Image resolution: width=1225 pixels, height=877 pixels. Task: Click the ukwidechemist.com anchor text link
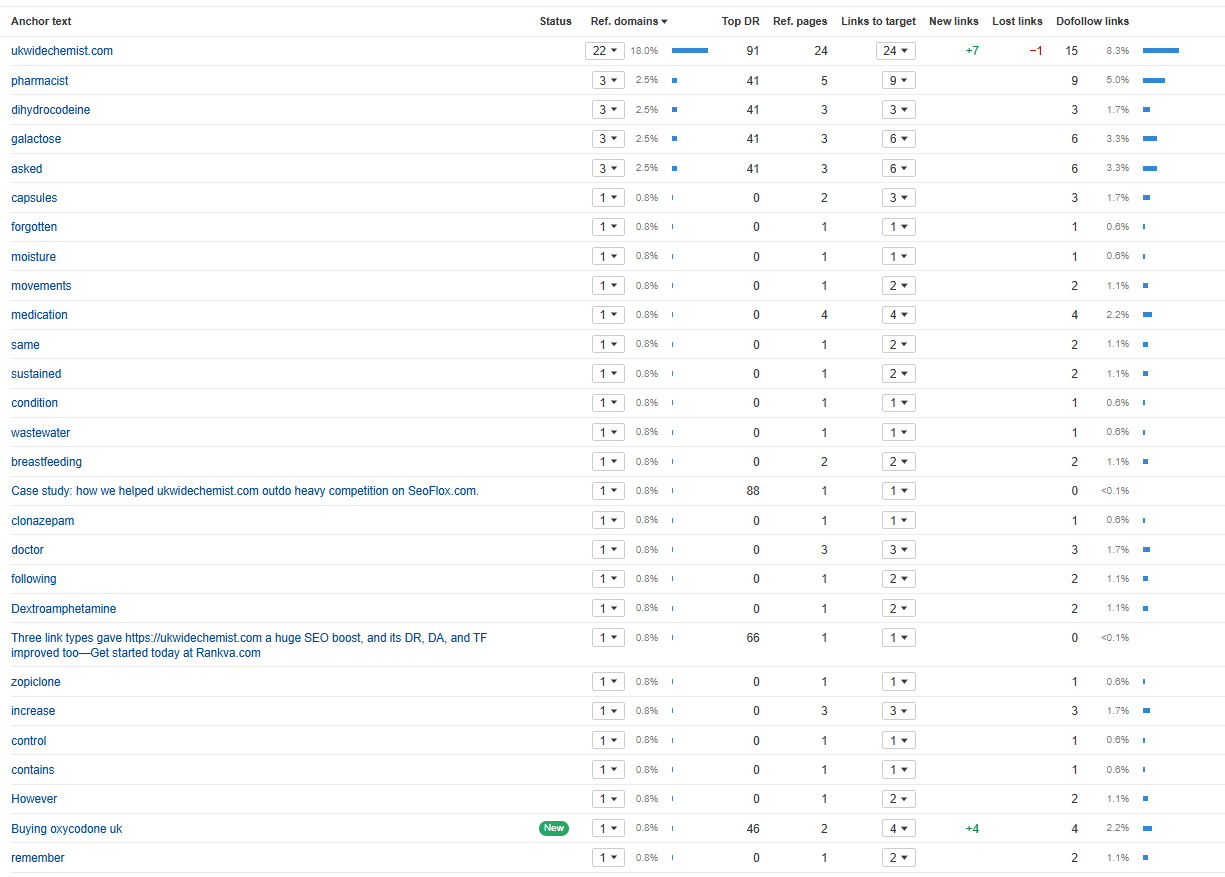62,51
